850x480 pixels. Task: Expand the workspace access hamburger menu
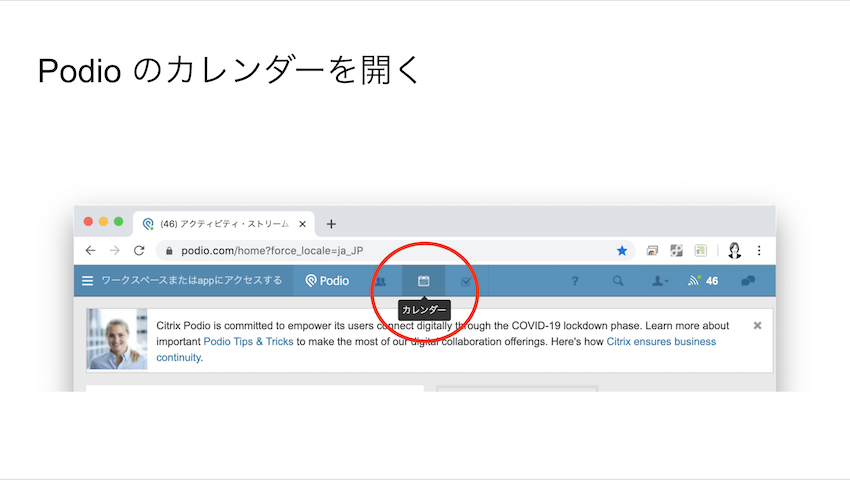[x=88, y=281]
